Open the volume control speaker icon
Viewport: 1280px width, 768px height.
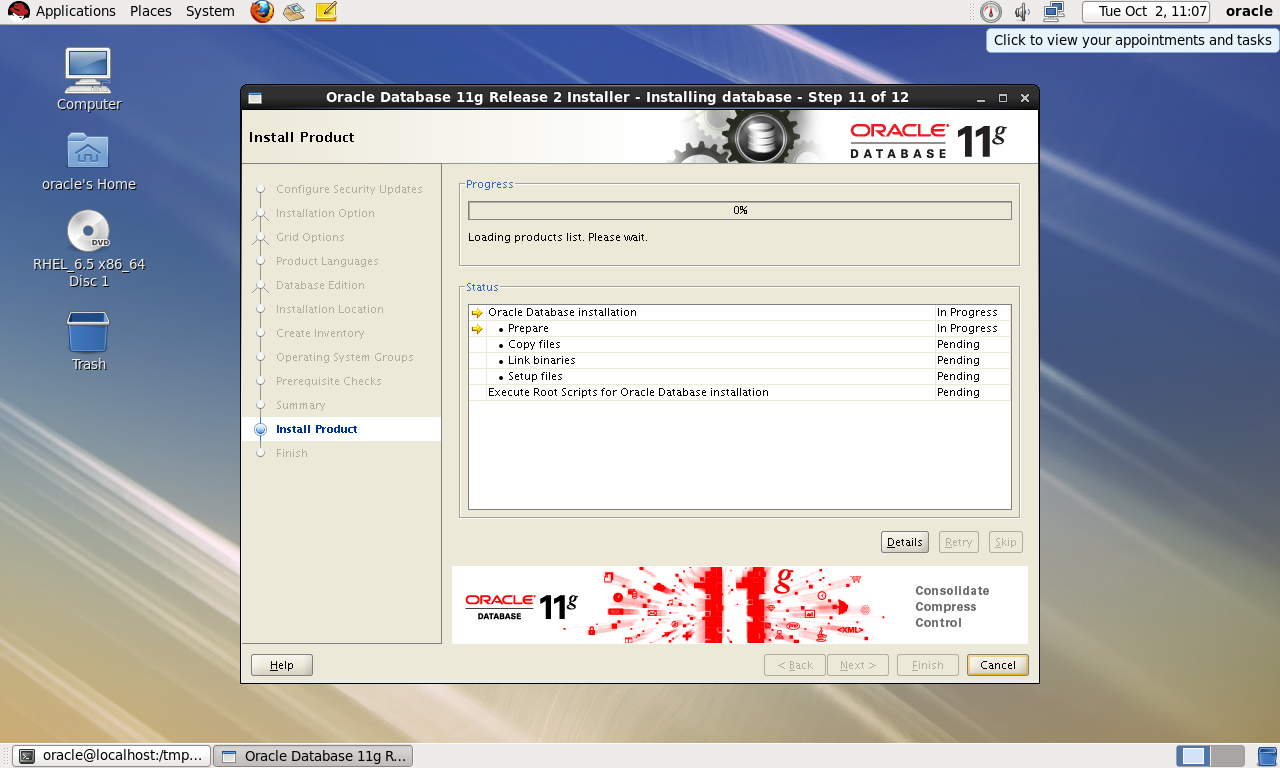point(1022,12)
